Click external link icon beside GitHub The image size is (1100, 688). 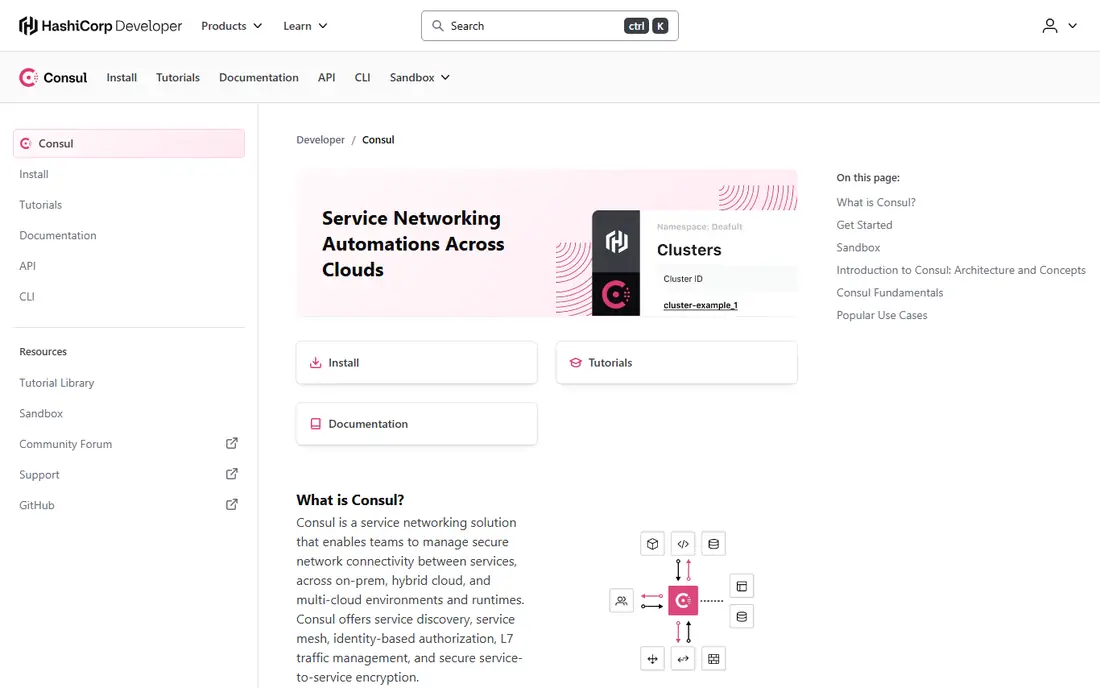232,504
